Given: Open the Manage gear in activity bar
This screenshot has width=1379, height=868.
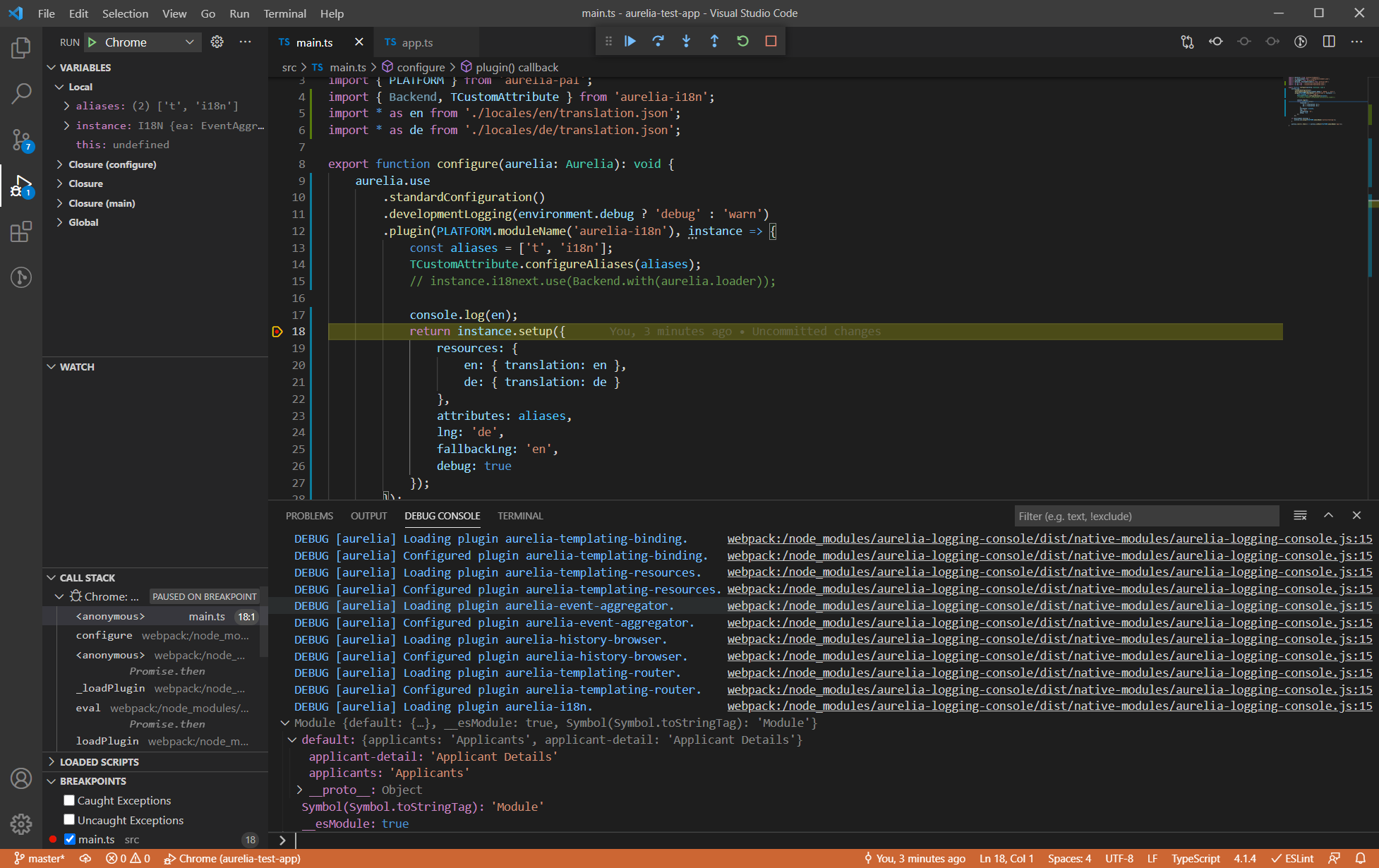Looking at the screenshot, I should pyautogui.click(x=21, y=824).
